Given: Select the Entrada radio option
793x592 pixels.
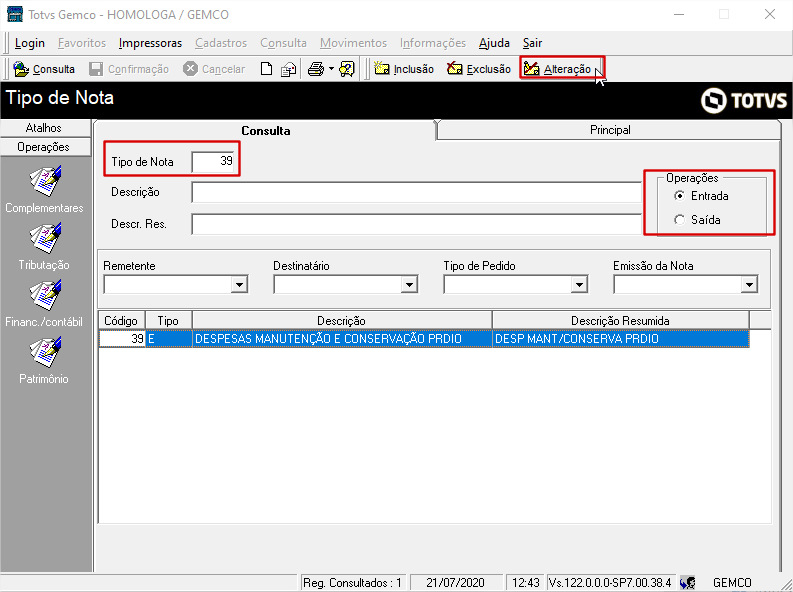Looking at the screenshot, I should click(x=680, y=196).
